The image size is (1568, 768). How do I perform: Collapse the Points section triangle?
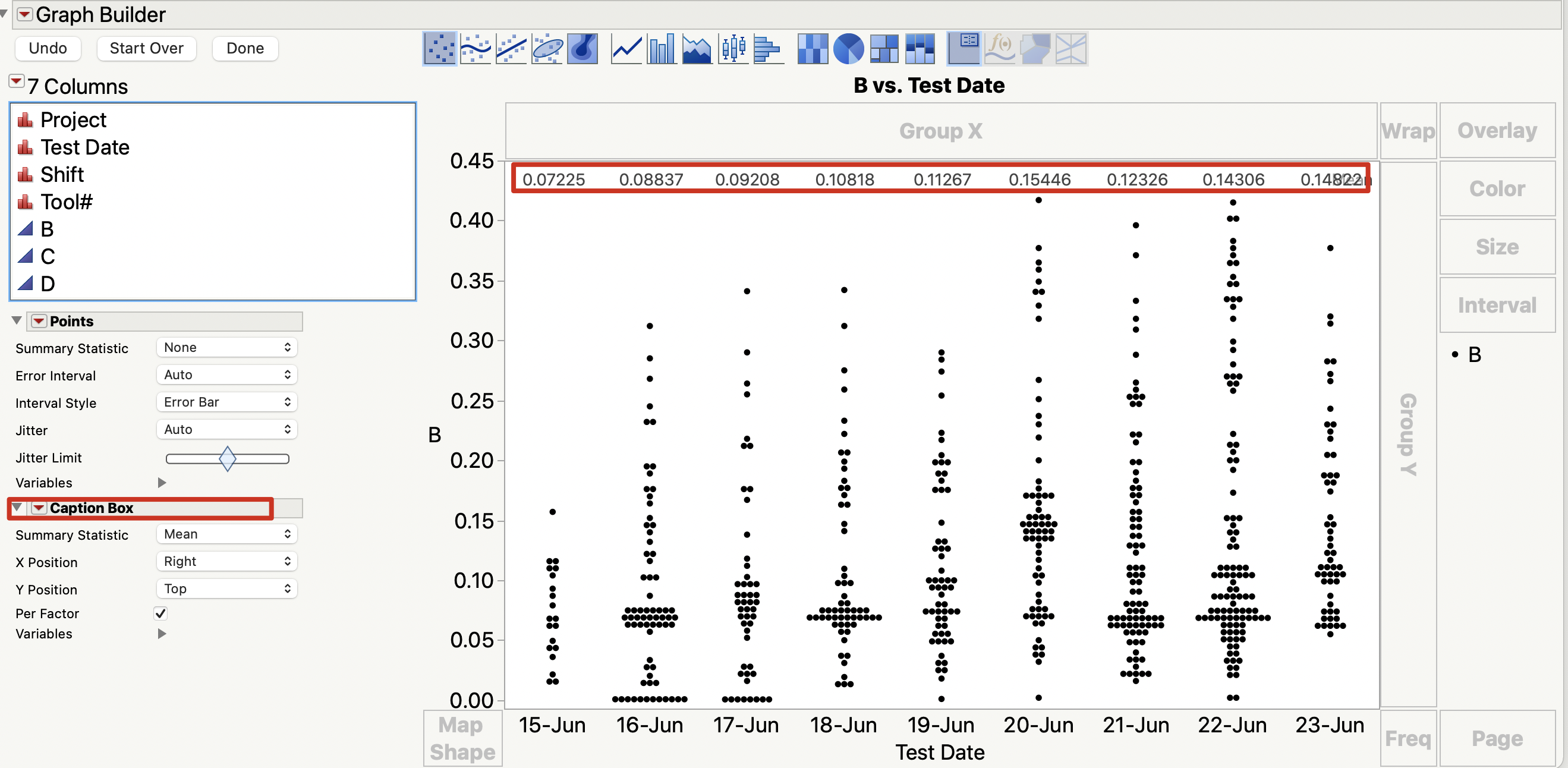coord(17,321)
